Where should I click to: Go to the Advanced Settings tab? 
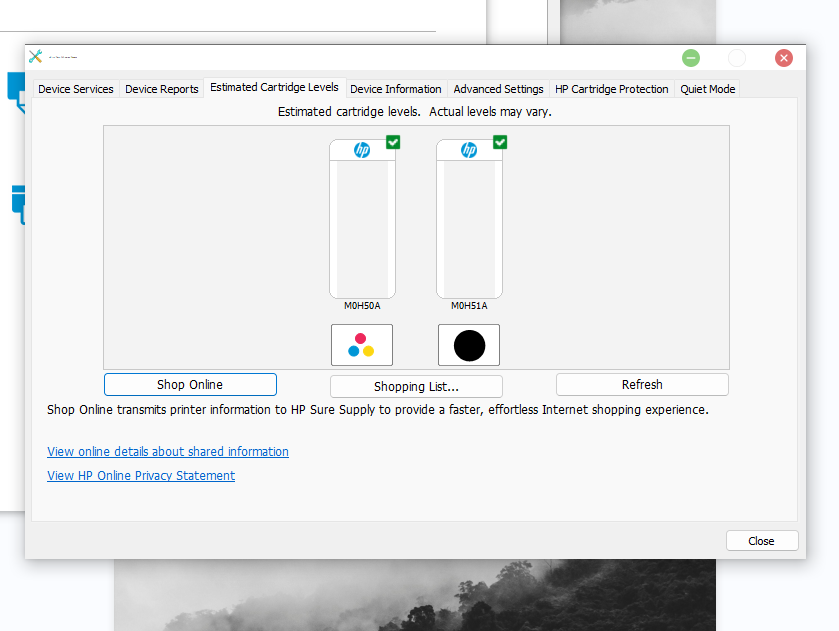coord(498,89)
